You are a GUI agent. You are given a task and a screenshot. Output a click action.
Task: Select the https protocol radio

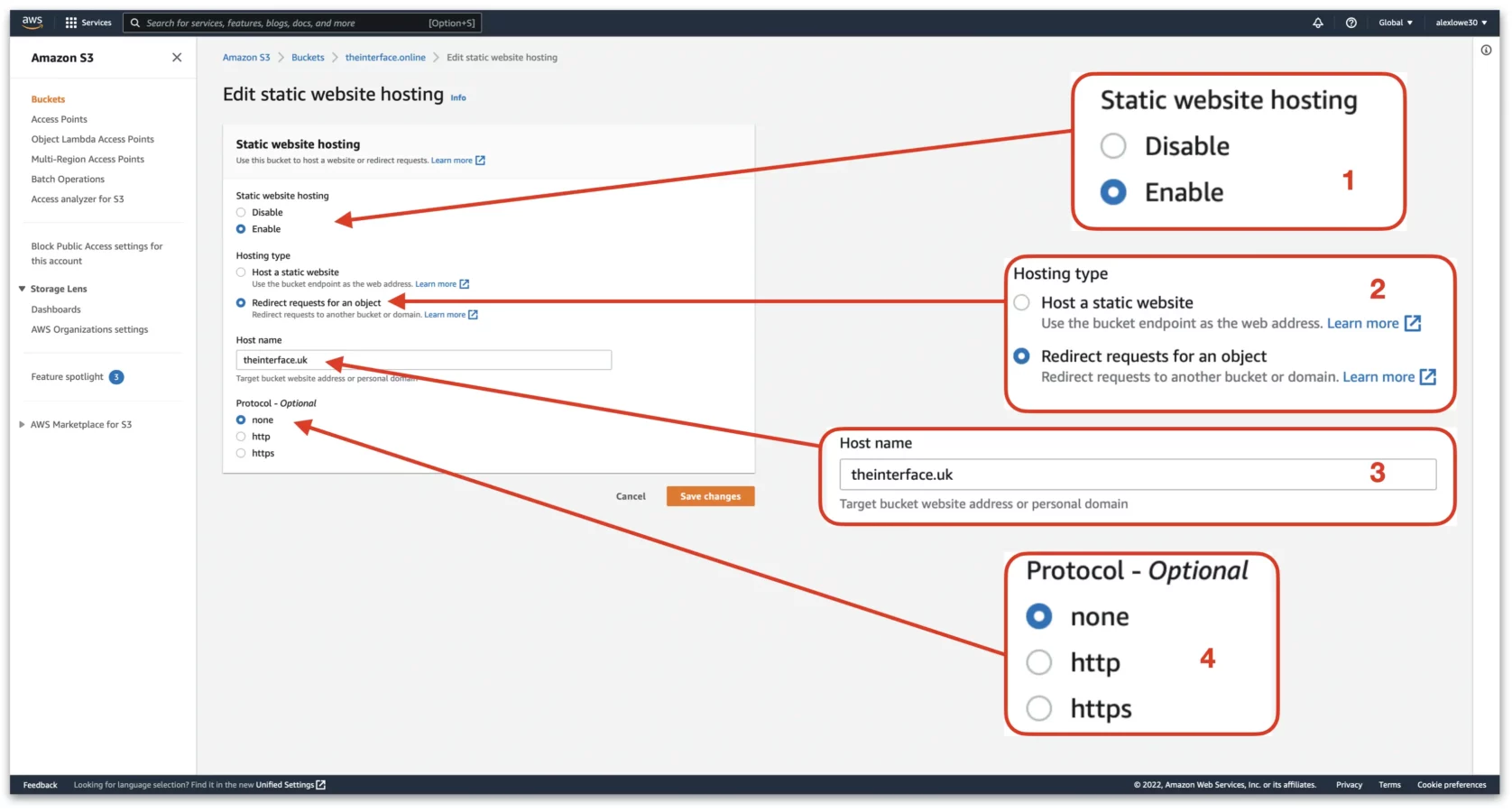coord(241,454)
